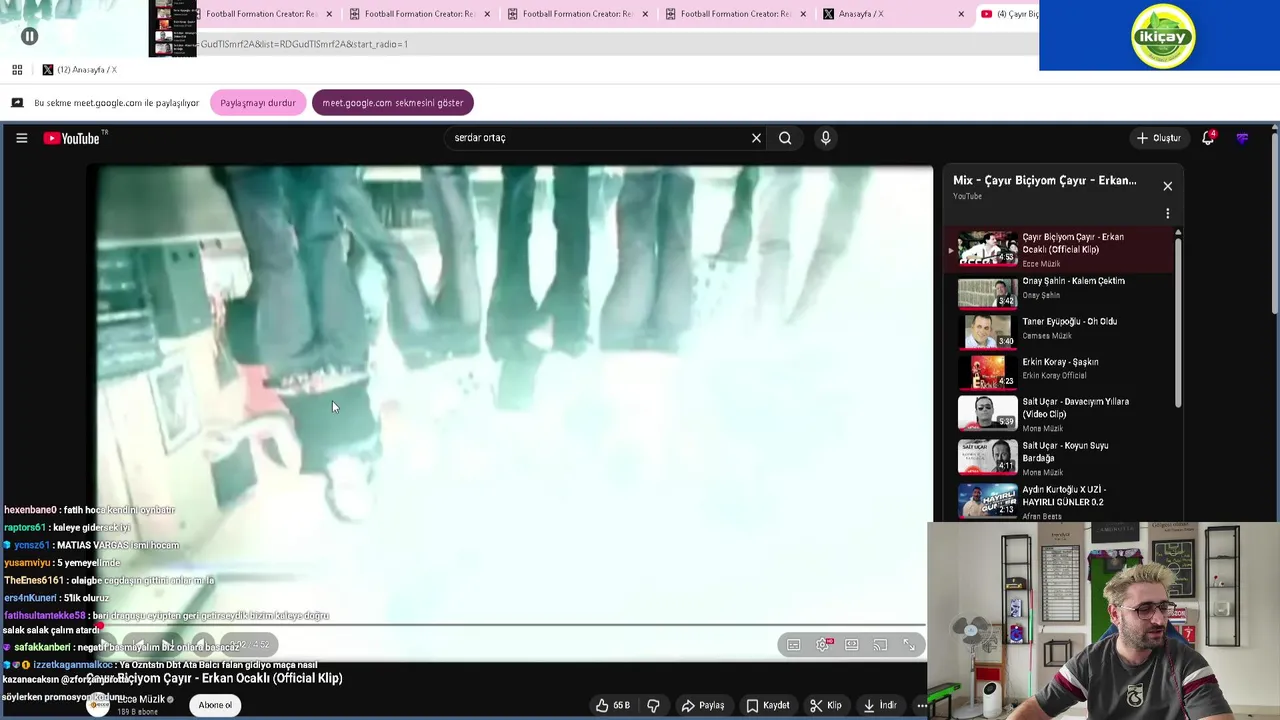This screenshot has height=720, width=1280.
Task: Select Çayır Biçiyom Çayır playlist entry
Action: [x=1060, y=249]
